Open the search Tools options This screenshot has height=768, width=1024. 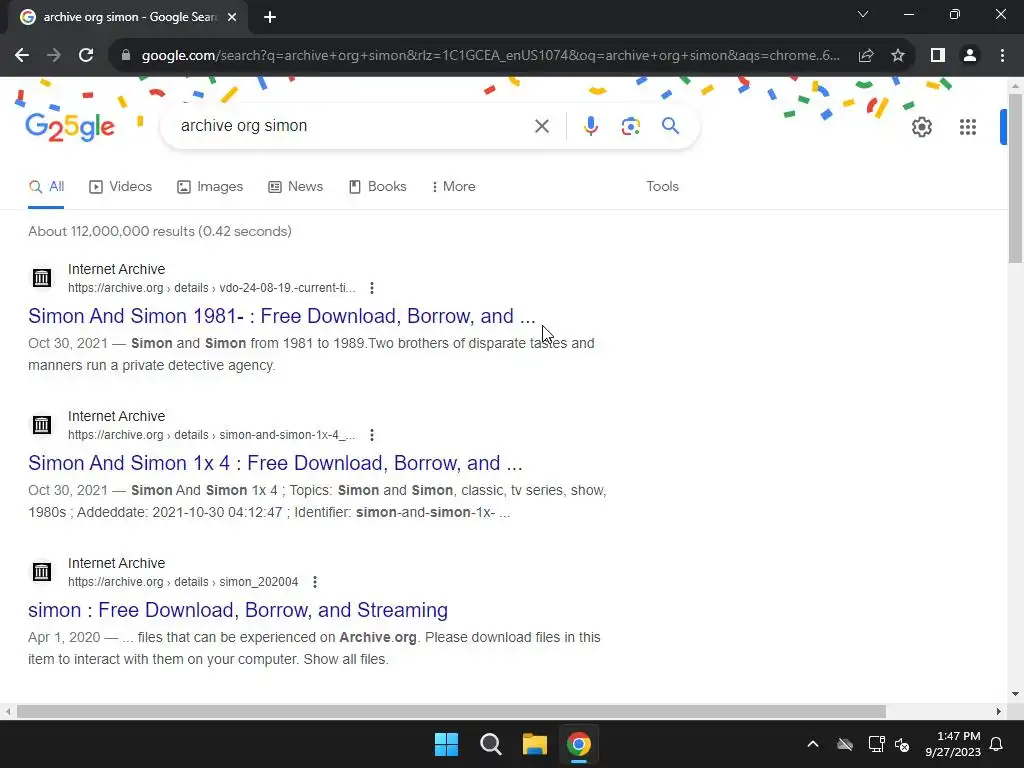tap(662, 187)
